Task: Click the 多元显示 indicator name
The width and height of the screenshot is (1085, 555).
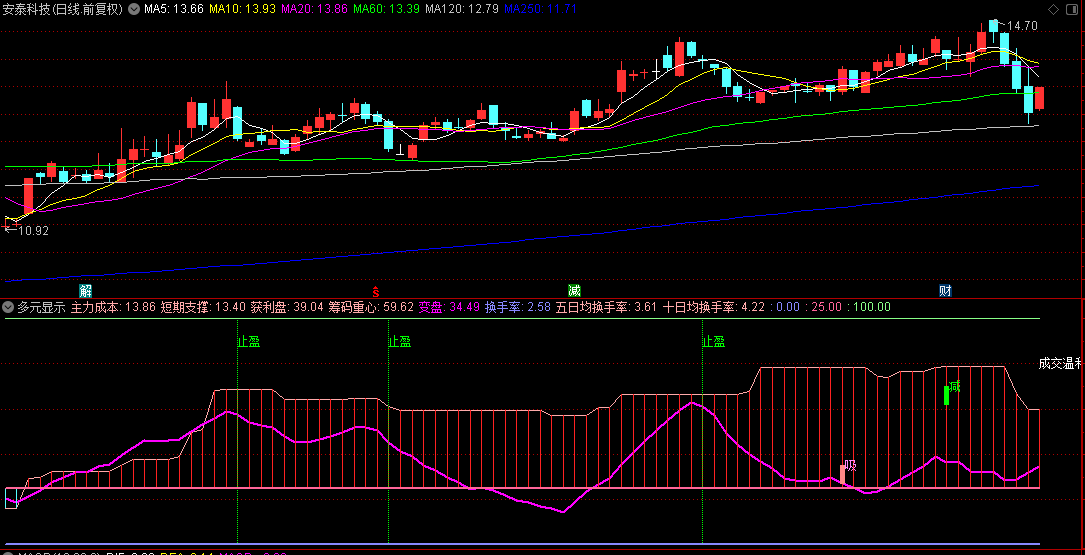Action: (x=41, y=307)
